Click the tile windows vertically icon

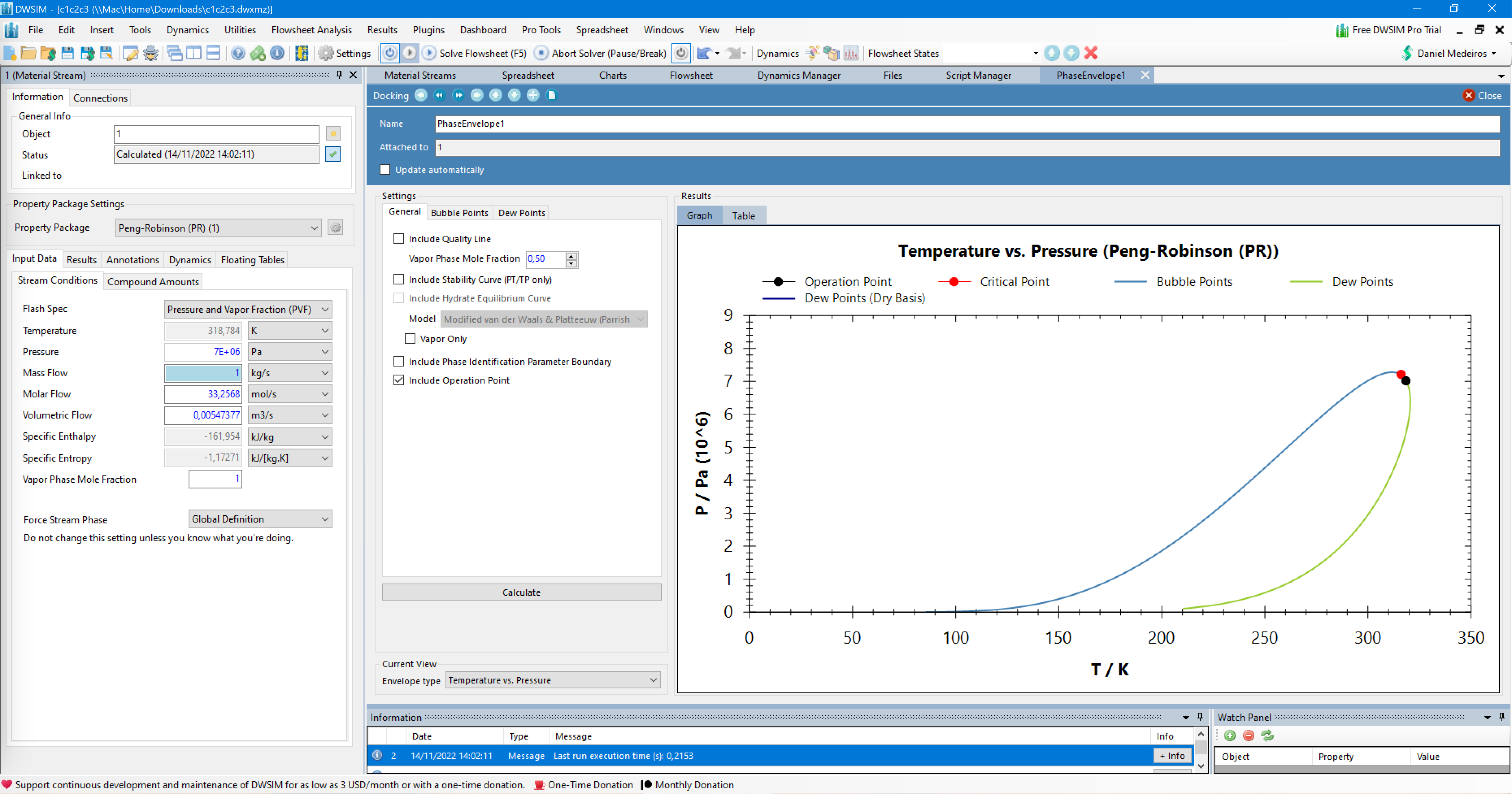[x=194, y=53]
